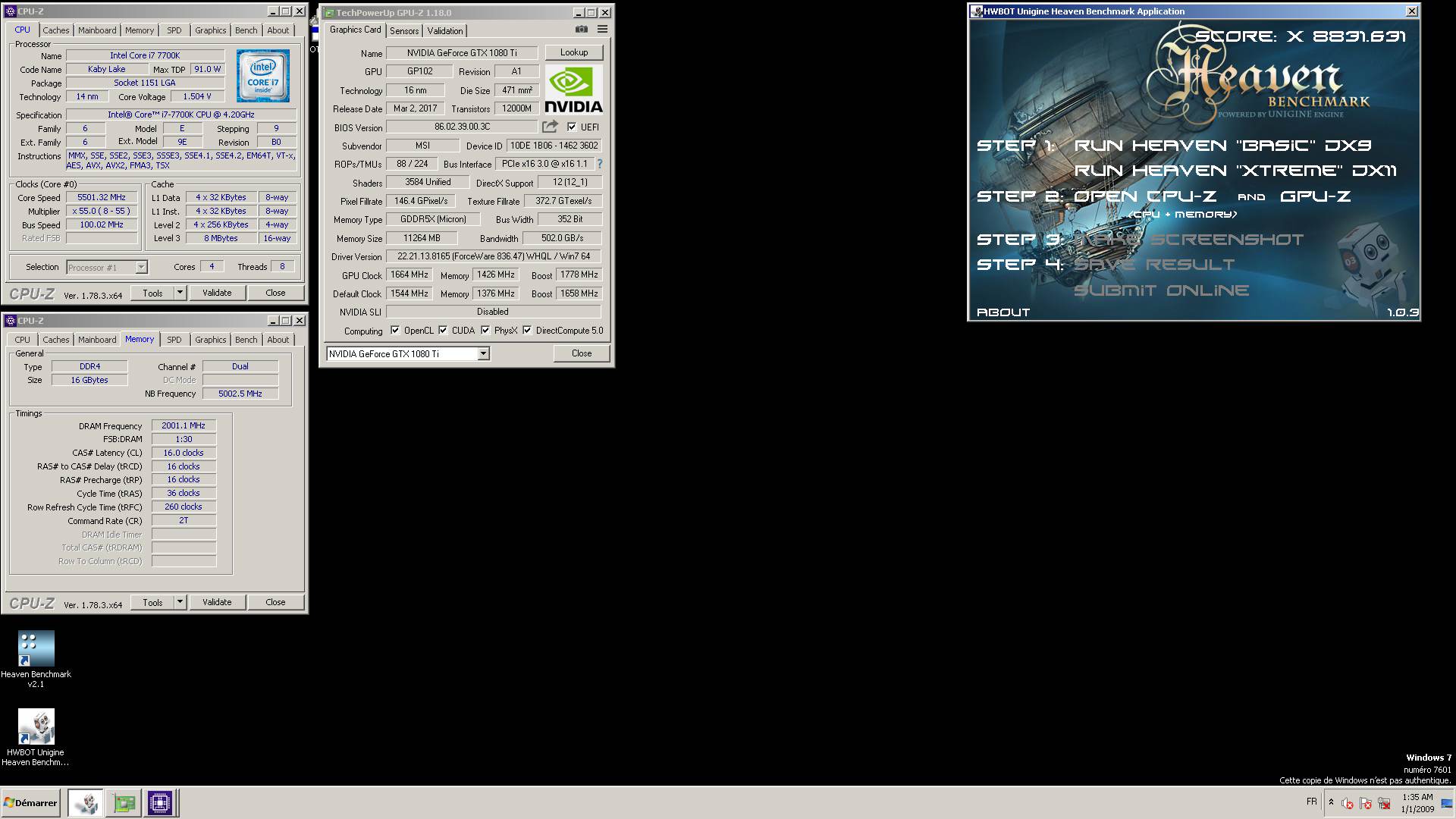Click CPU-Z purple chip taskbar icon

(159, 802)
